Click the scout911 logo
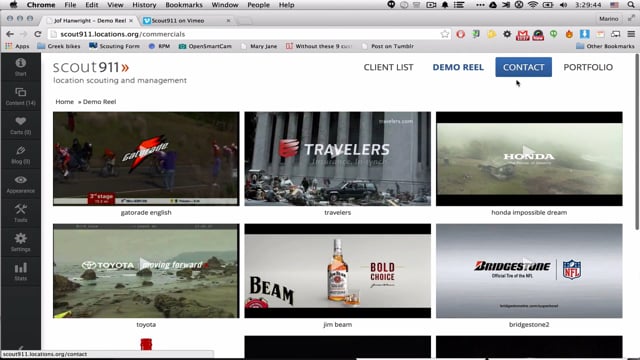640x360 pixels. tap(91, 67)
